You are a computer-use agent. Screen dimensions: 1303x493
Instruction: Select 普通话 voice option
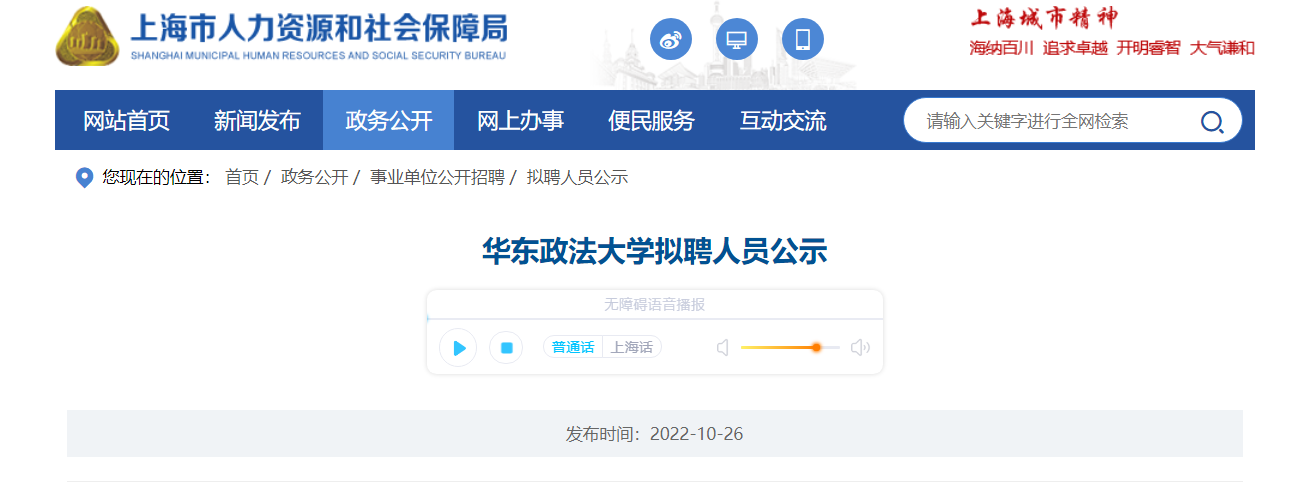(x=573, y=348)
